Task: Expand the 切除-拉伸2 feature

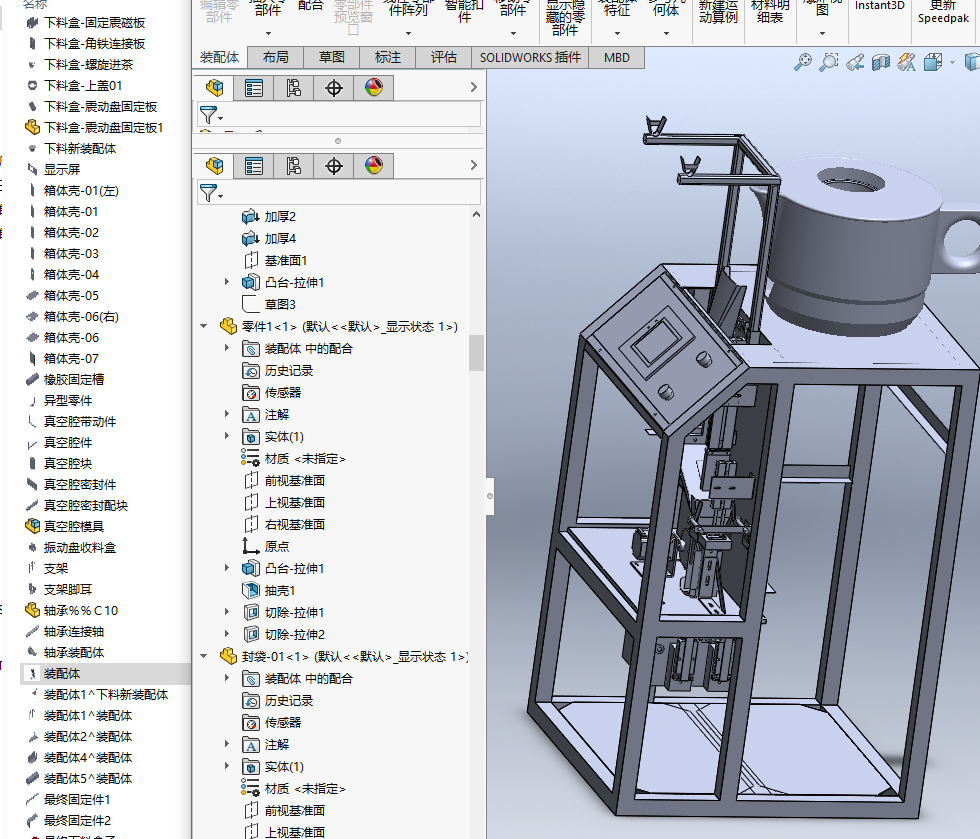Action: pos(227,635)
